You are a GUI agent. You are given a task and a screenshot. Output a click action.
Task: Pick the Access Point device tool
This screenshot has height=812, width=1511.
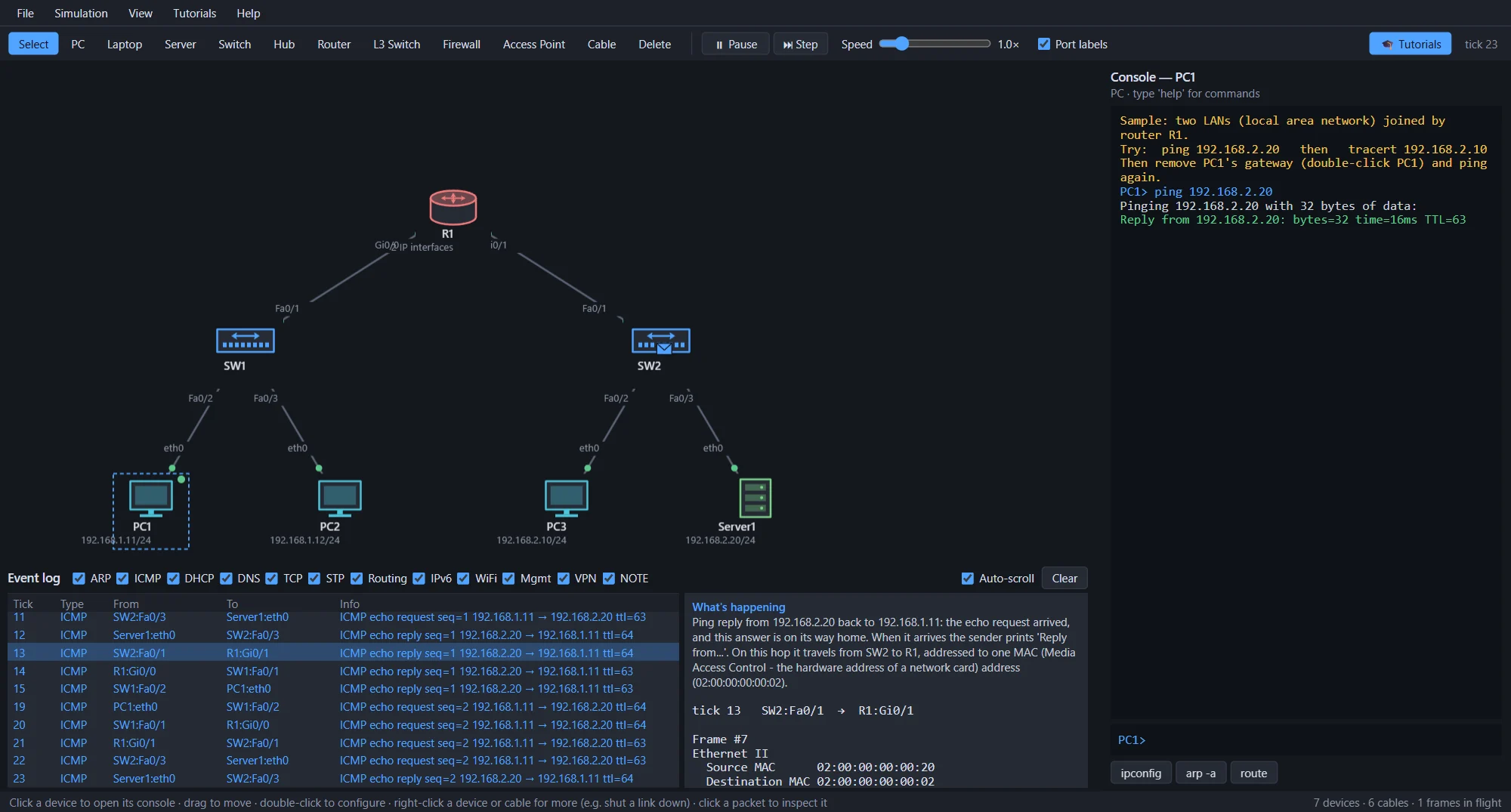pyautogui.click(x=534, y=44)
